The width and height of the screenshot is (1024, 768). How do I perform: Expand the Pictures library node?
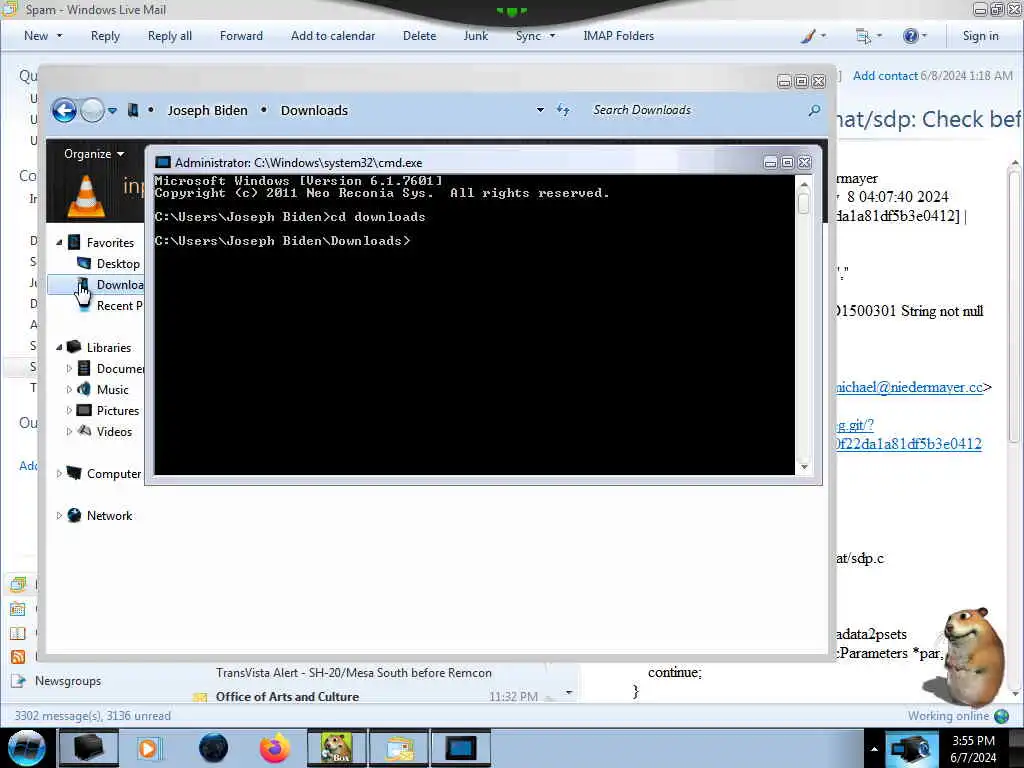point(69,411)
